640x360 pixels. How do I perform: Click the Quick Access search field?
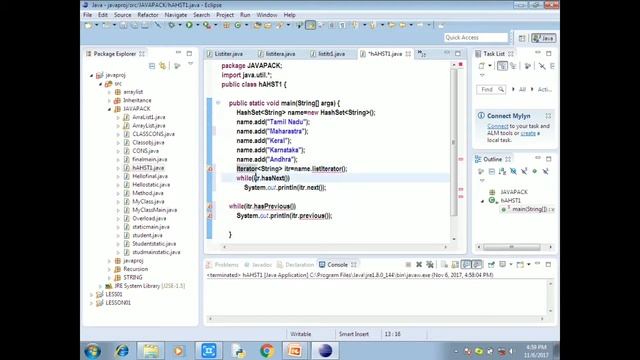[x=476, y=38]
